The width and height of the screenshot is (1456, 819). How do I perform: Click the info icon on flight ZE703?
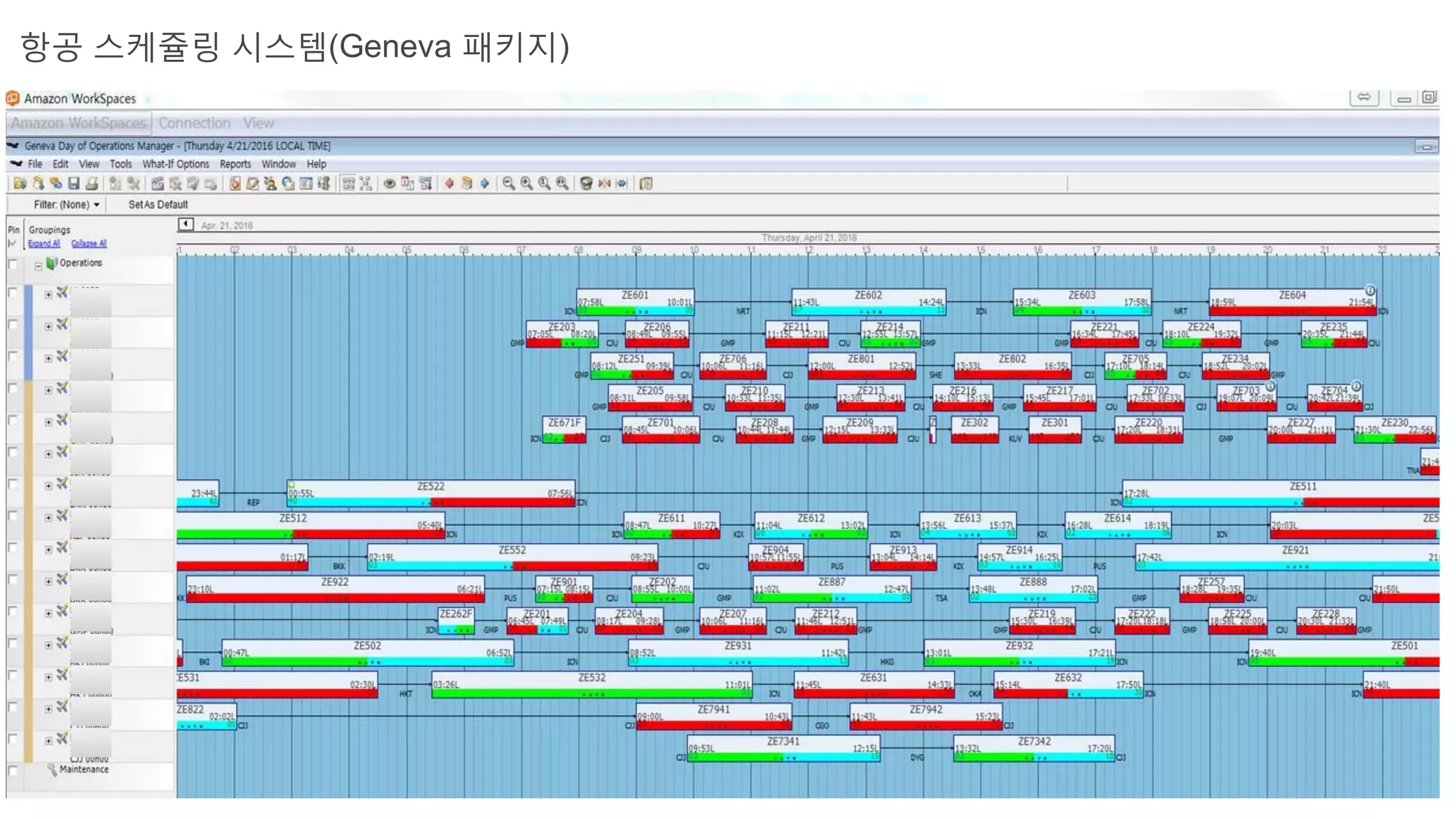point(1270,386)
